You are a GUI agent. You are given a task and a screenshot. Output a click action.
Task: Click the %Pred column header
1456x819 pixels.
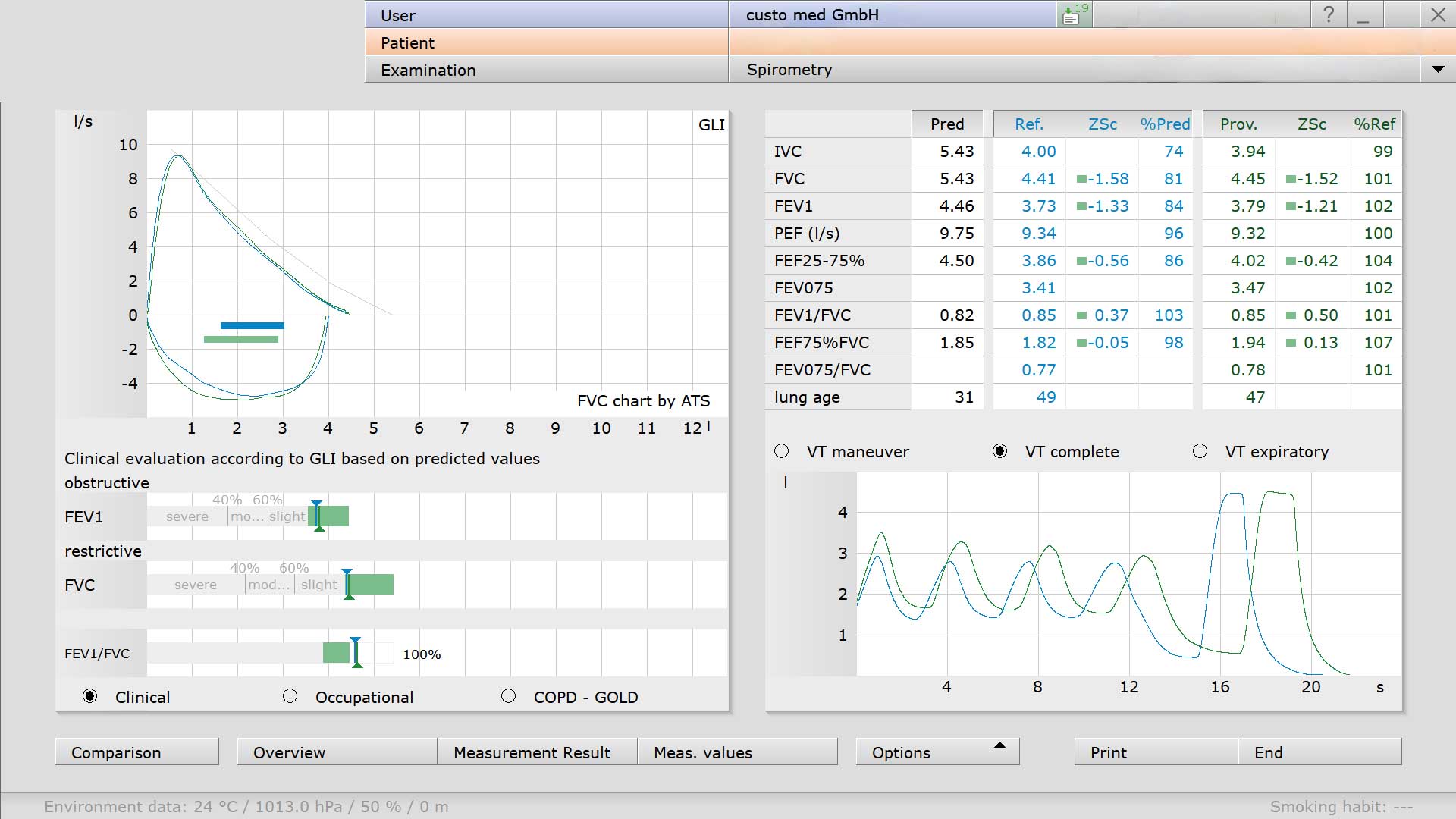(1165, 124)
